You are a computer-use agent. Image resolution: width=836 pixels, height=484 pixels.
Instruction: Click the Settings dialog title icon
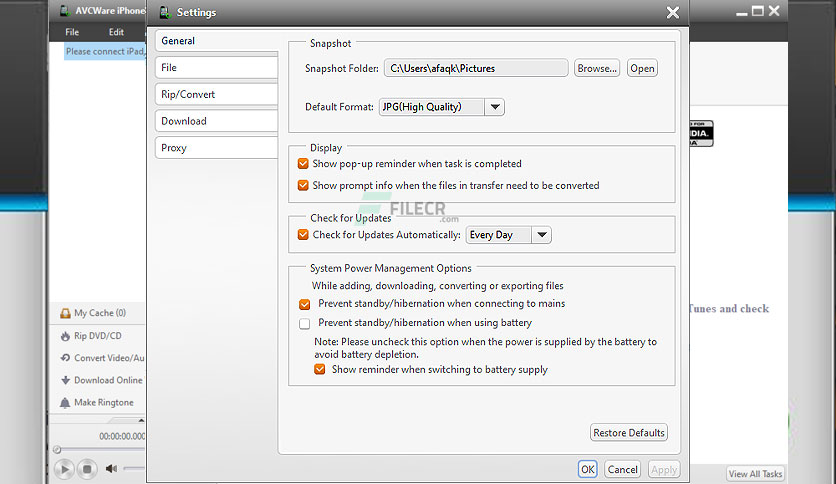point(165,12)
